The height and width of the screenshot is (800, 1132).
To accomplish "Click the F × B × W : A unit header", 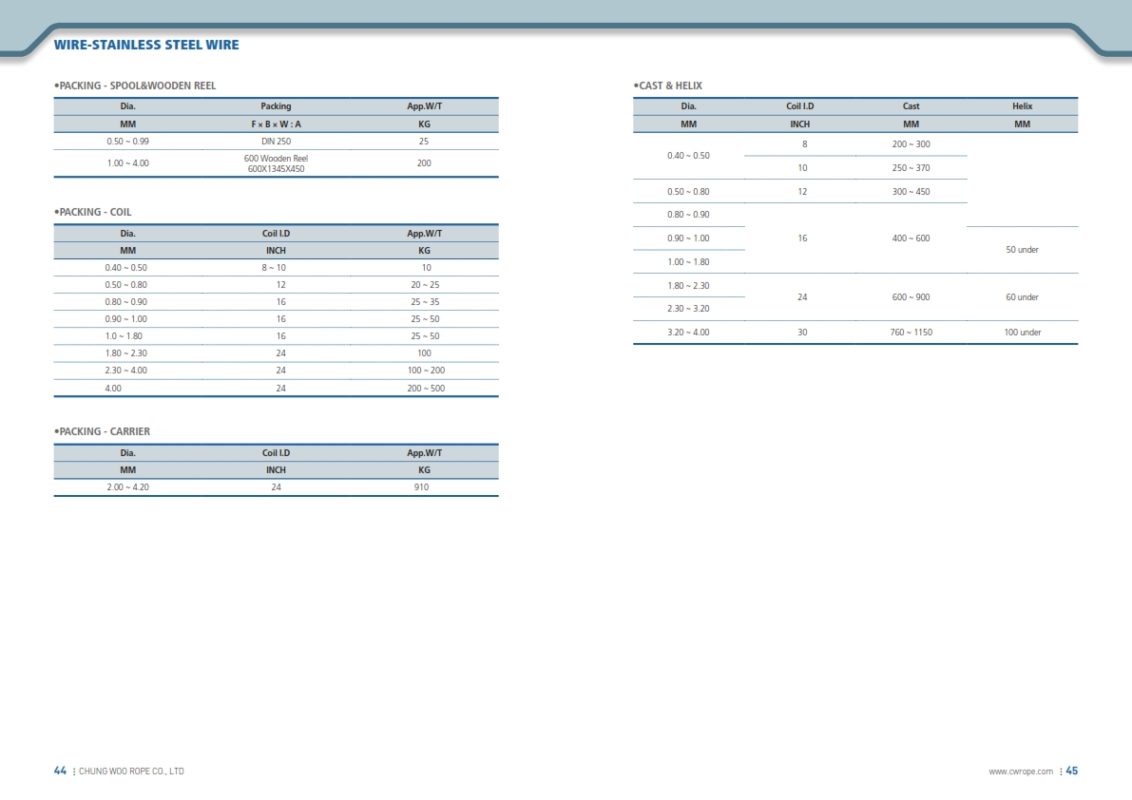I will 276,124.
